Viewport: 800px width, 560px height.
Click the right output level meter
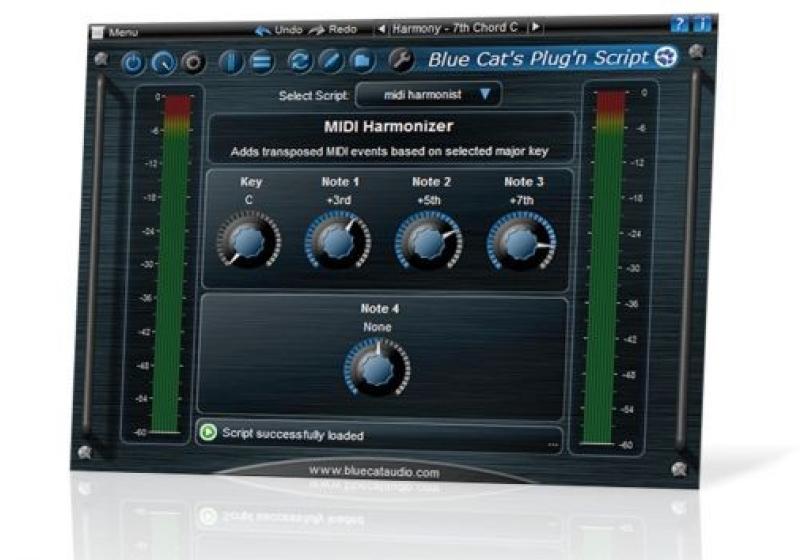(605, 268)
